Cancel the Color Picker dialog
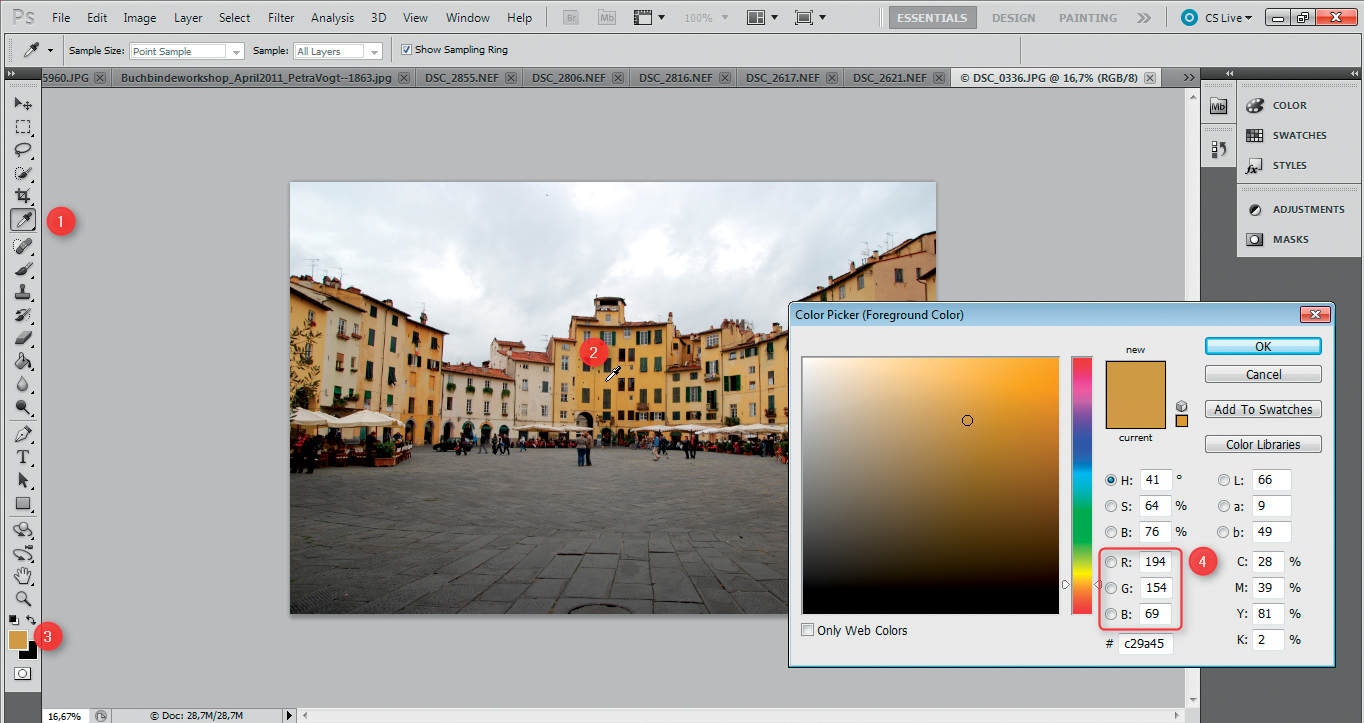The height and width of the screenshot is (723, 1364). 1263,374
